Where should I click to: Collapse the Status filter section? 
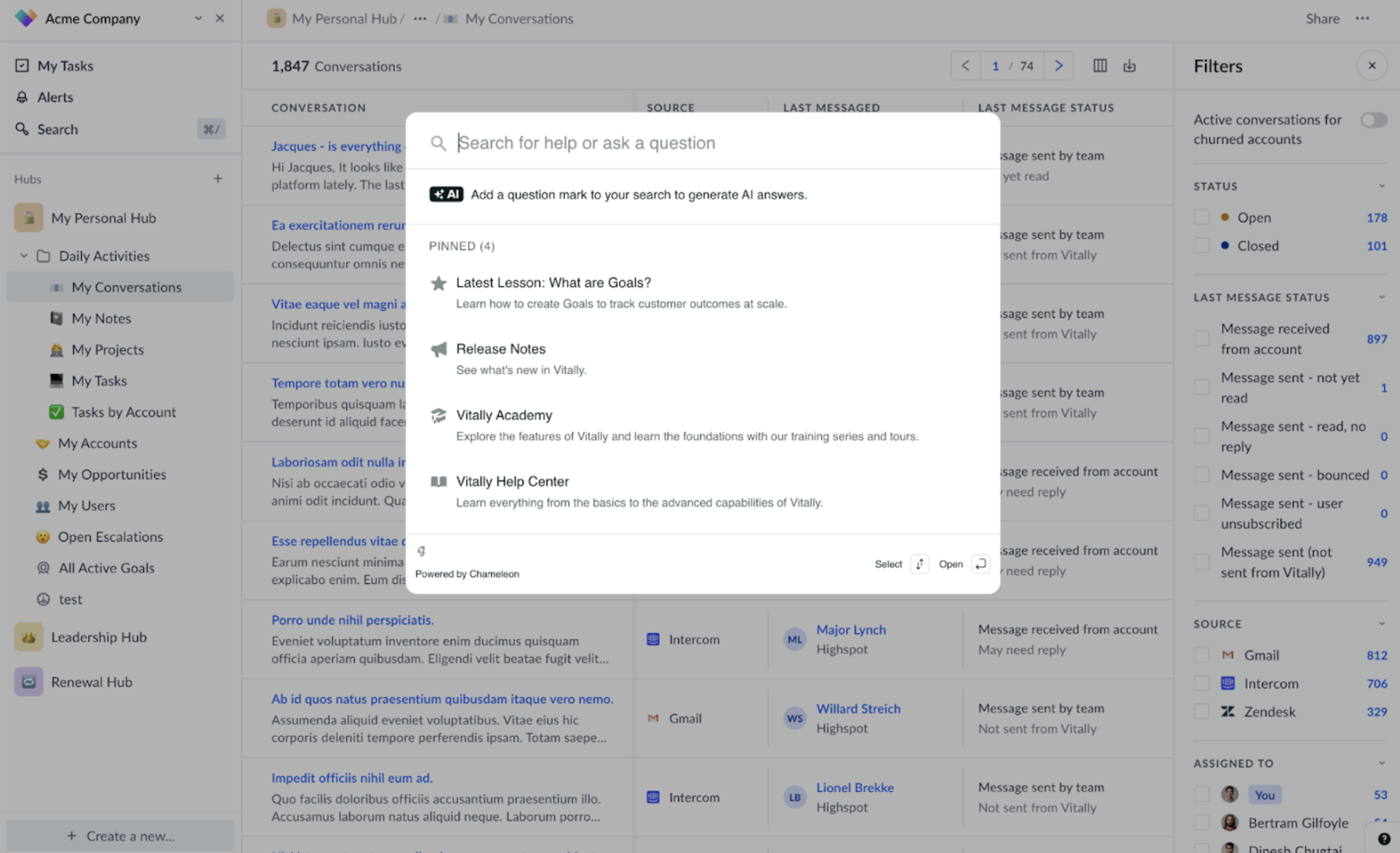coord(1381,186)
